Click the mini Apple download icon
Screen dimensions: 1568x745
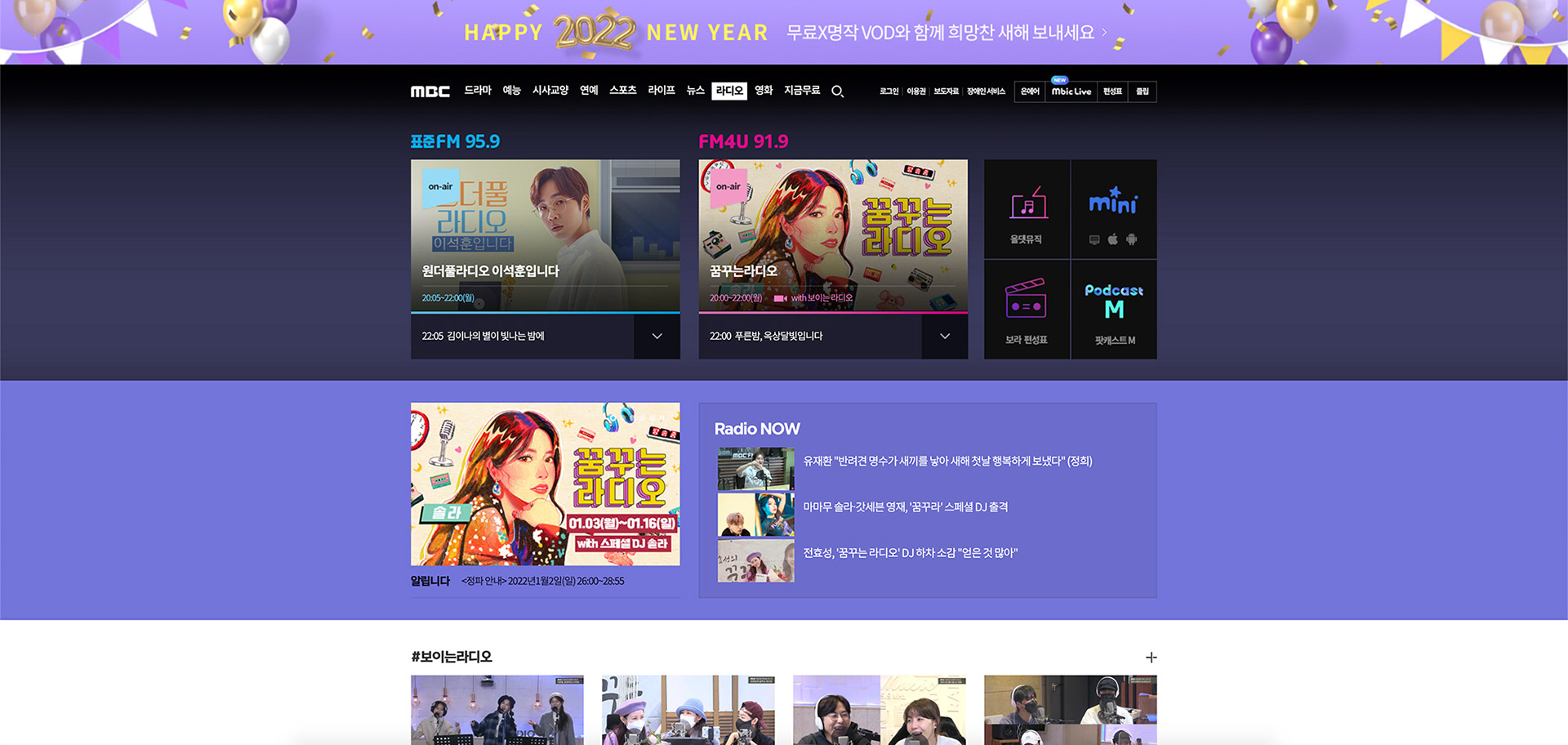(1112, 239)
